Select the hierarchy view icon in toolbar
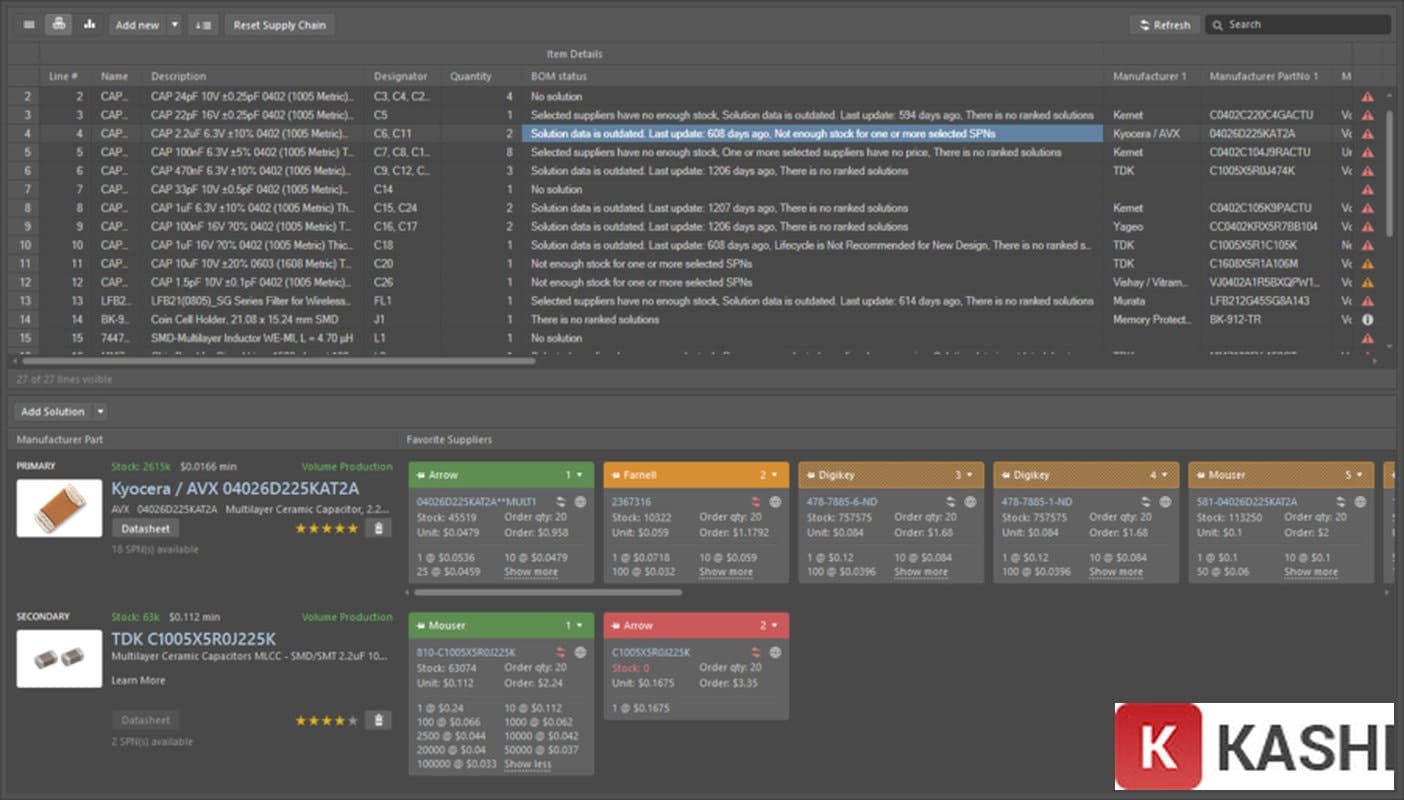 pos(59,25)
